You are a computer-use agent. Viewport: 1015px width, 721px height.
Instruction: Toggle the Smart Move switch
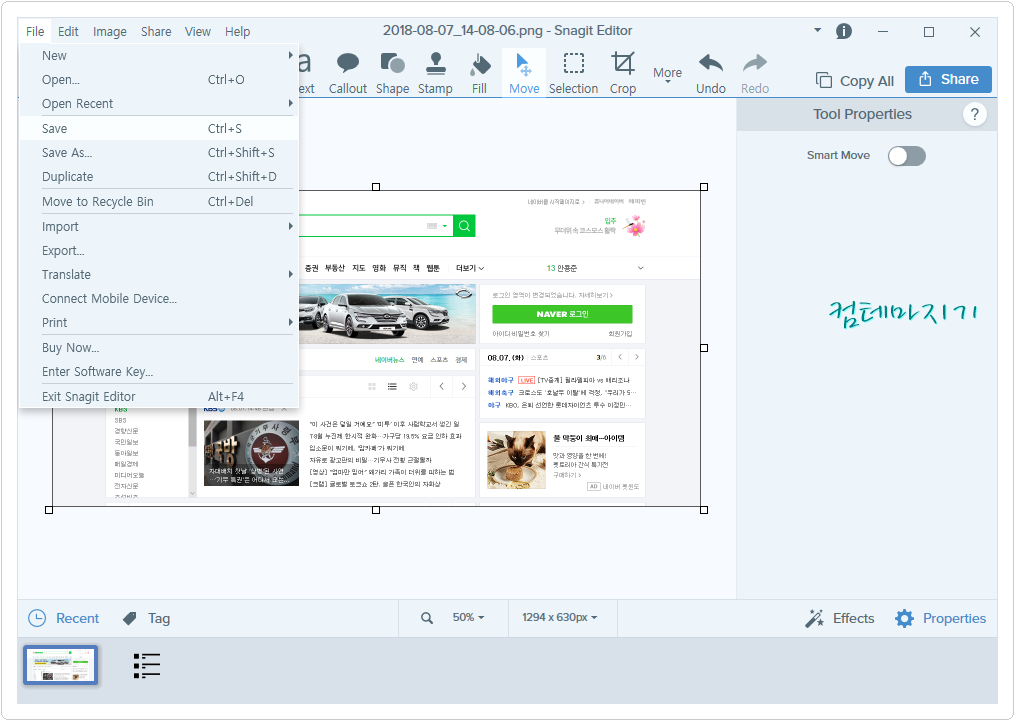click(906, 155)
